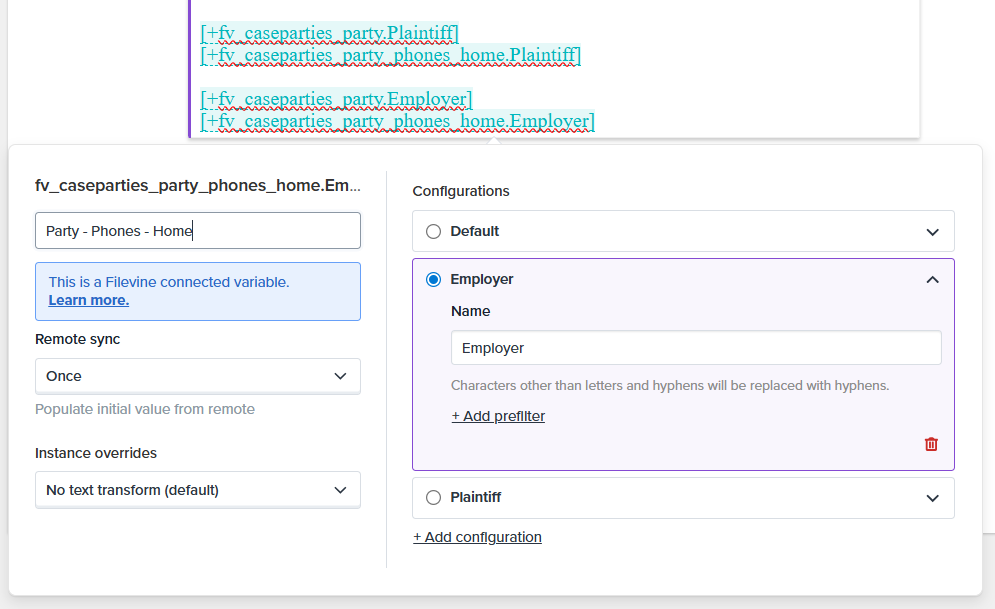This screenshot has width=995, height=609.
Task: Collapse the Employer configuration chevron
Action: pos(932,280)
